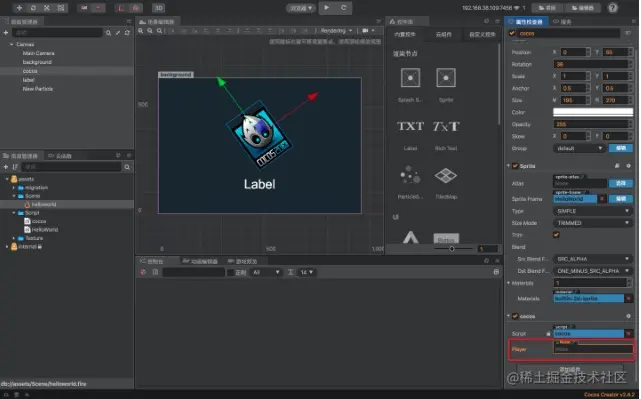Viewport: 641px width, 399px height.
Task: Open the Rendering dropdown in scene toolbar
Action: click(336, 31)
